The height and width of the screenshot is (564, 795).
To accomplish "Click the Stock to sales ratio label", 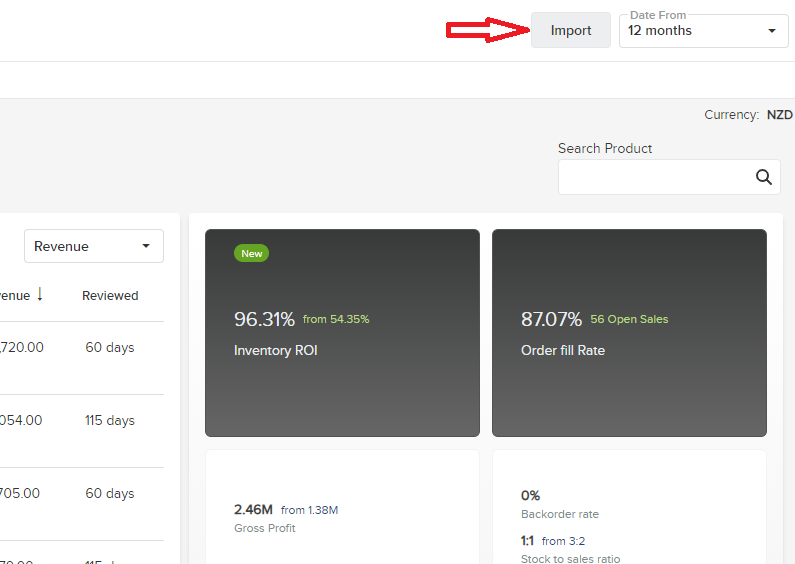I will click(570, 559).
